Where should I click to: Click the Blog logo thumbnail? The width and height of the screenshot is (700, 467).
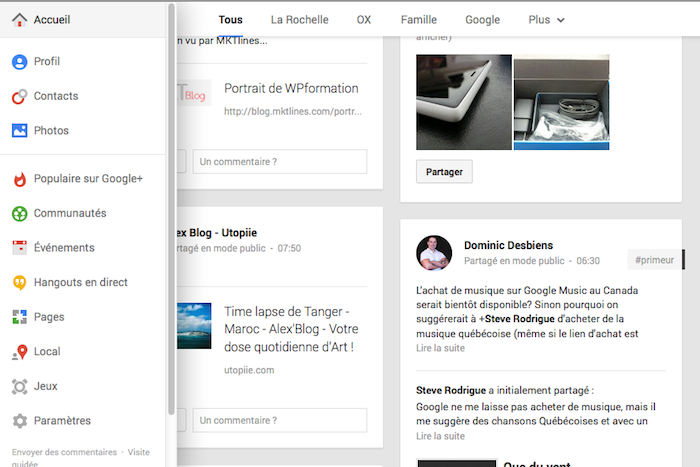coord(194,93)
